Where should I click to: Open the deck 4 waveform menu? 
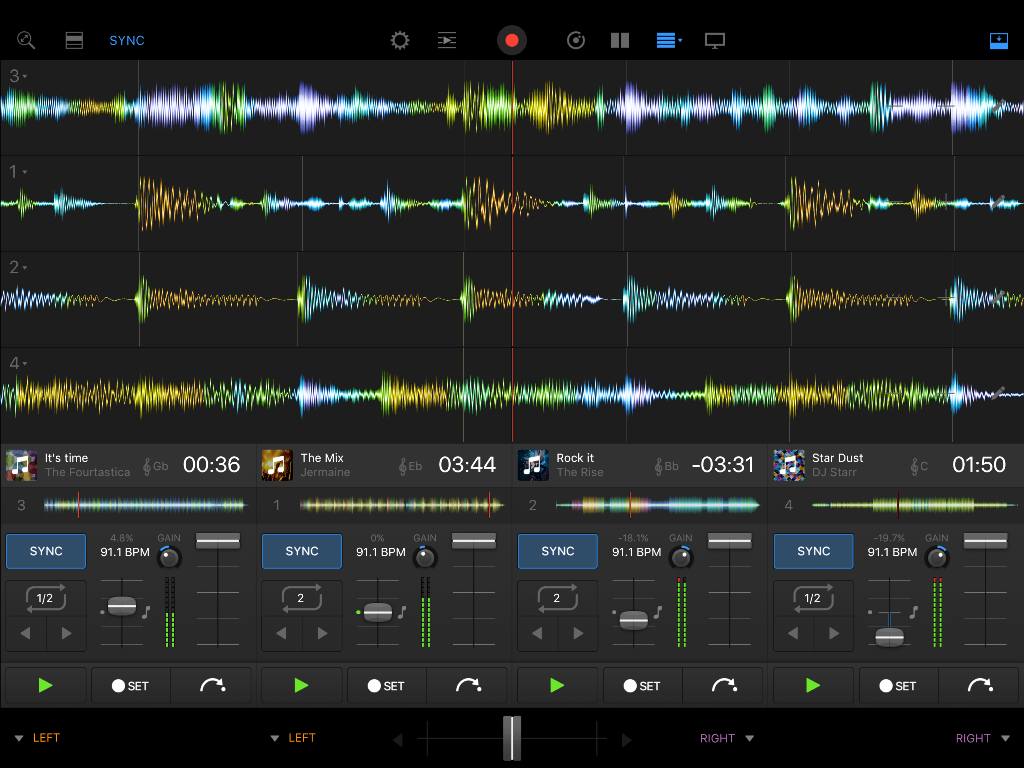(x=18, y=363)
